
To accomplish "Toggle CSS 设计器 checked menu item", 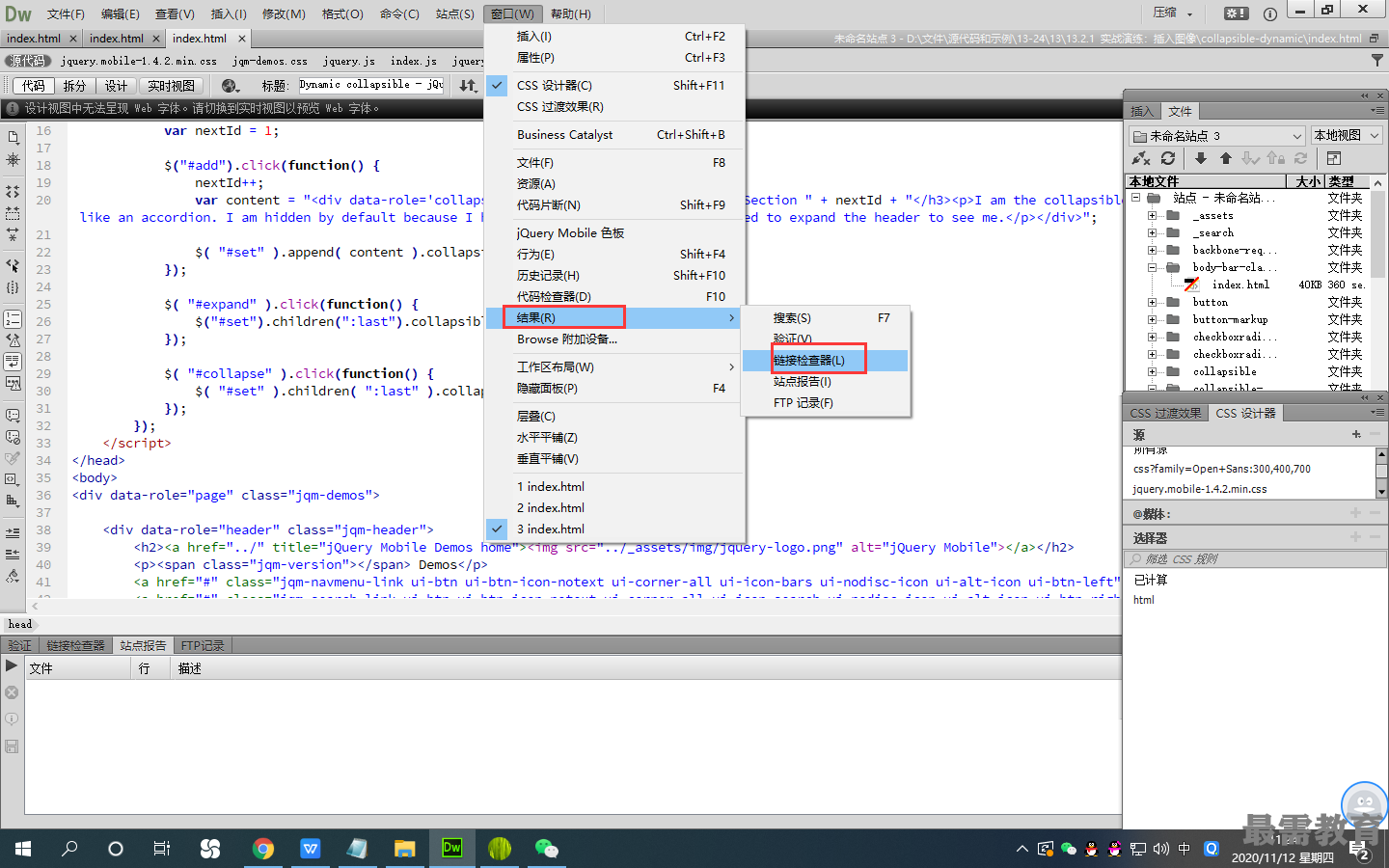I will (614, 85).
